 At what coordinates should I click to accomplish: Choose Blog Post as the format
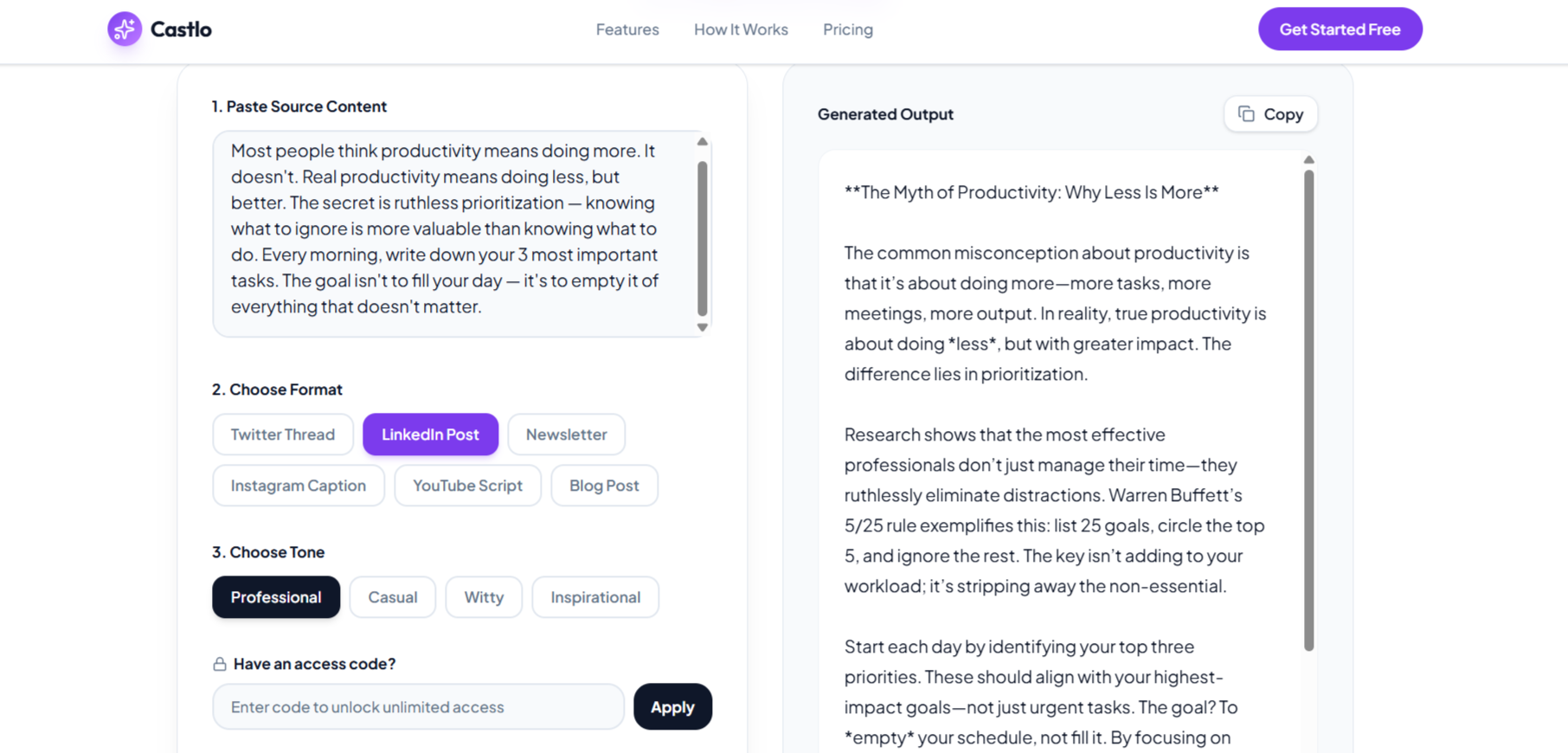[x=604, y=486]
